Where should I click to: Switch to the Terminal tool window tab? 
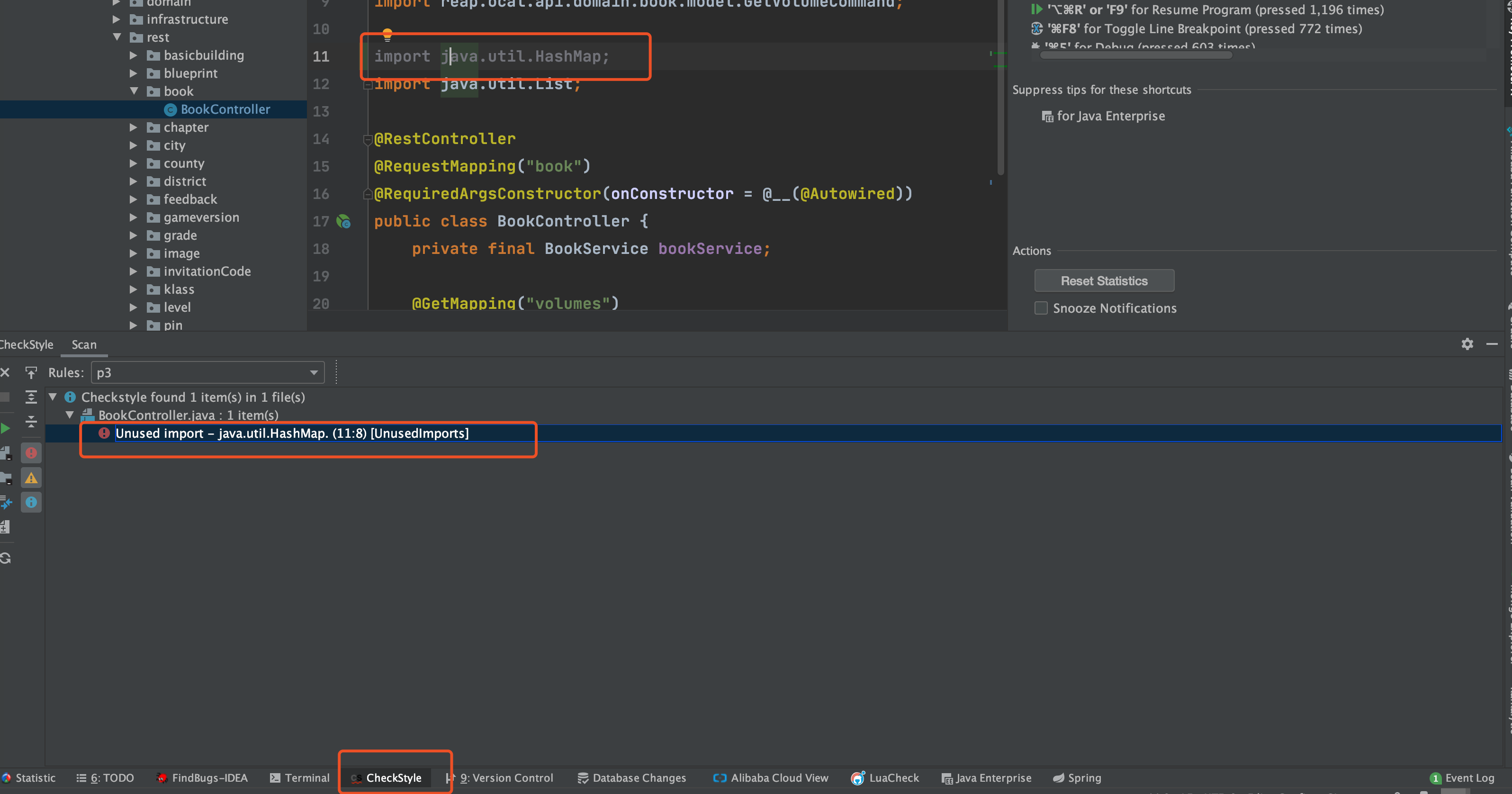(x=300, y=777)
